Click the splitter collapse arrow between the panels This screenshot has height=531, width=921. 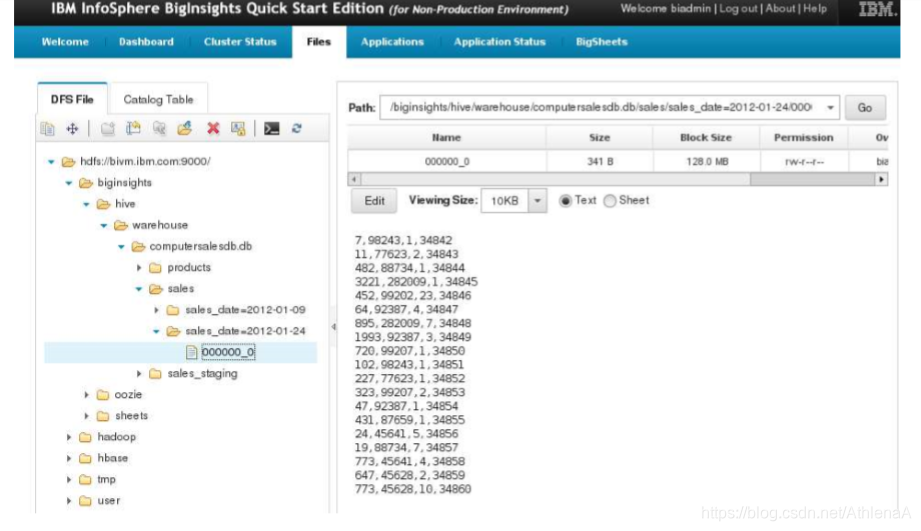tap(334, 327)
